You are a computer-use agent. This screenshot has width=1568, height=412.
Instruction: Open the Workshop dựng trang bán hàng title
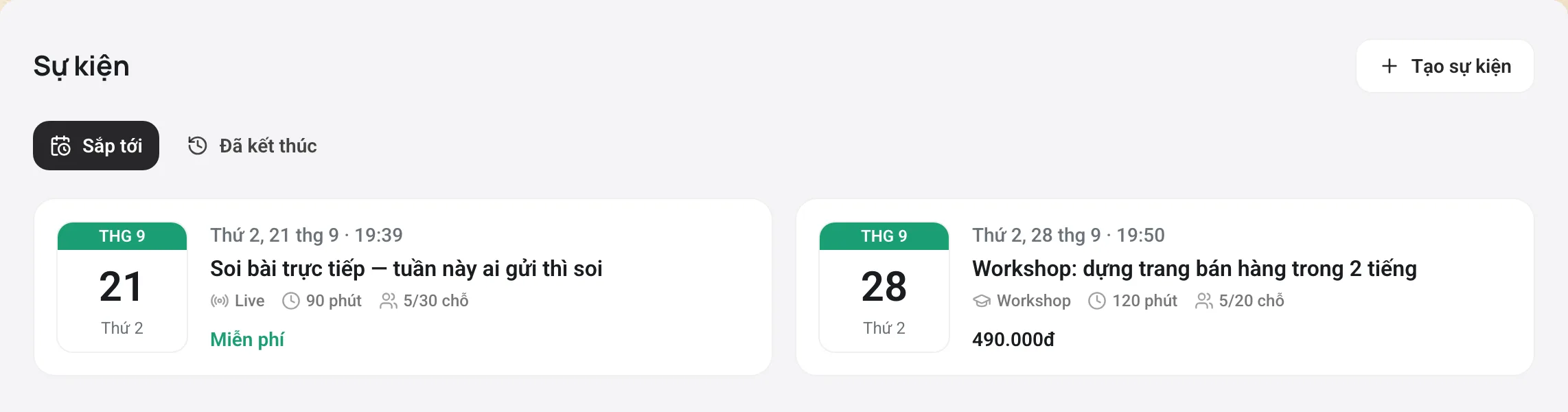(x=1195, y=268)
